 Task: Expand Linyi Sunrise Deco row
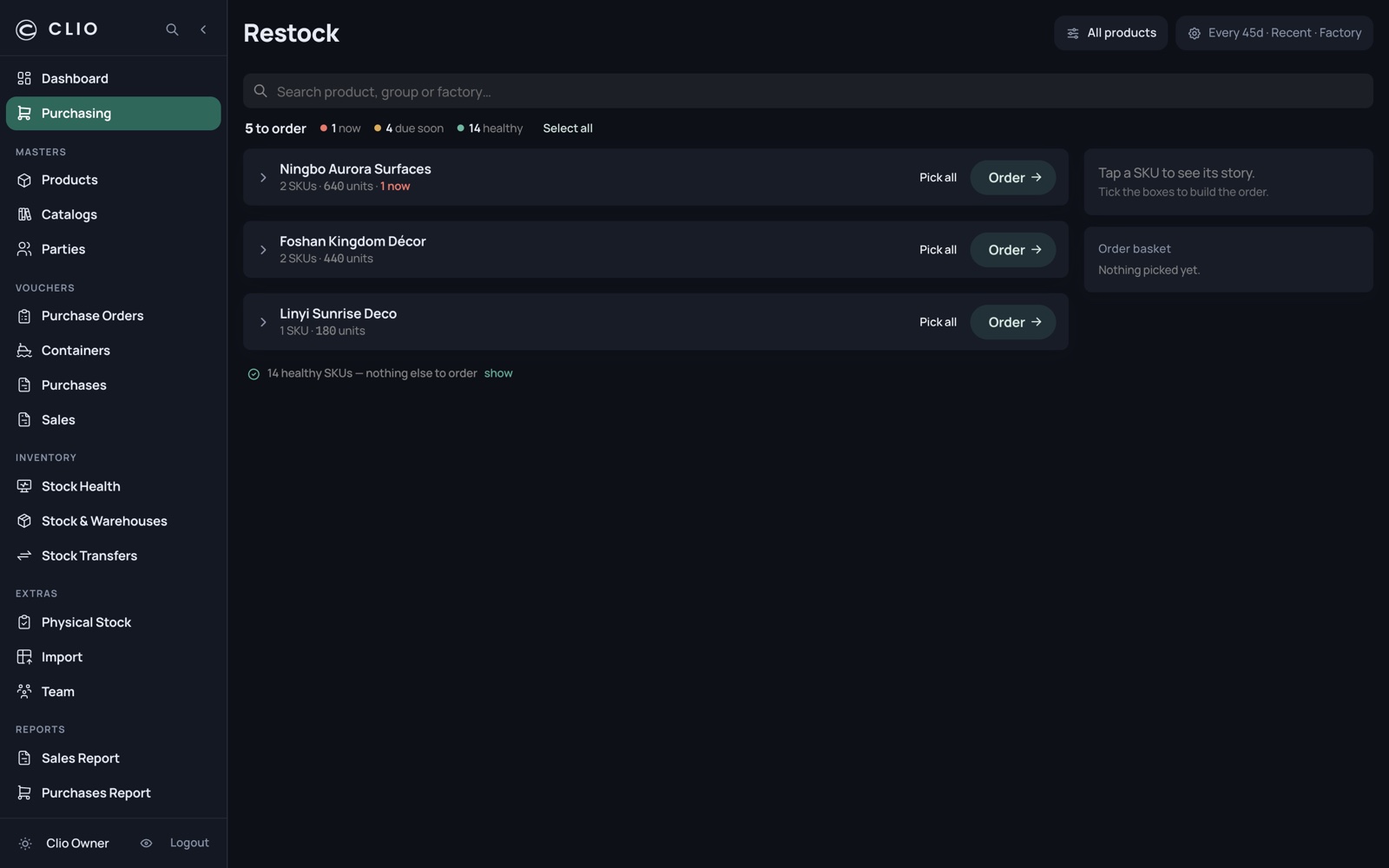(x=263, y=322)
